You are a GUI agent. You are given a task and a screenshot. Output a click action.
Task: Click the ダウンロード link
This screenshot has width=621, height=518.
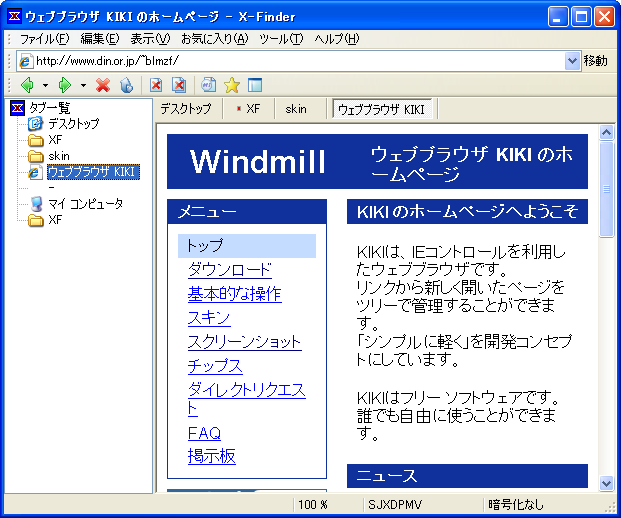pyautogui.click(x=229, y=270)
